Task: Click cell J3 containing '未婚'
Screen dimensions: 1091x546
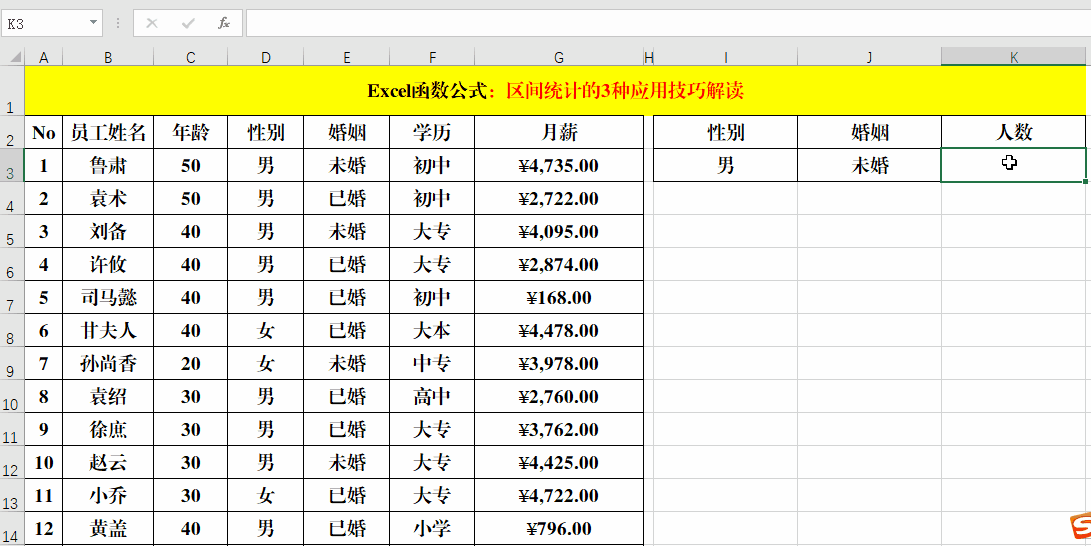Action: pyautogui.click(x=870, y=166)
